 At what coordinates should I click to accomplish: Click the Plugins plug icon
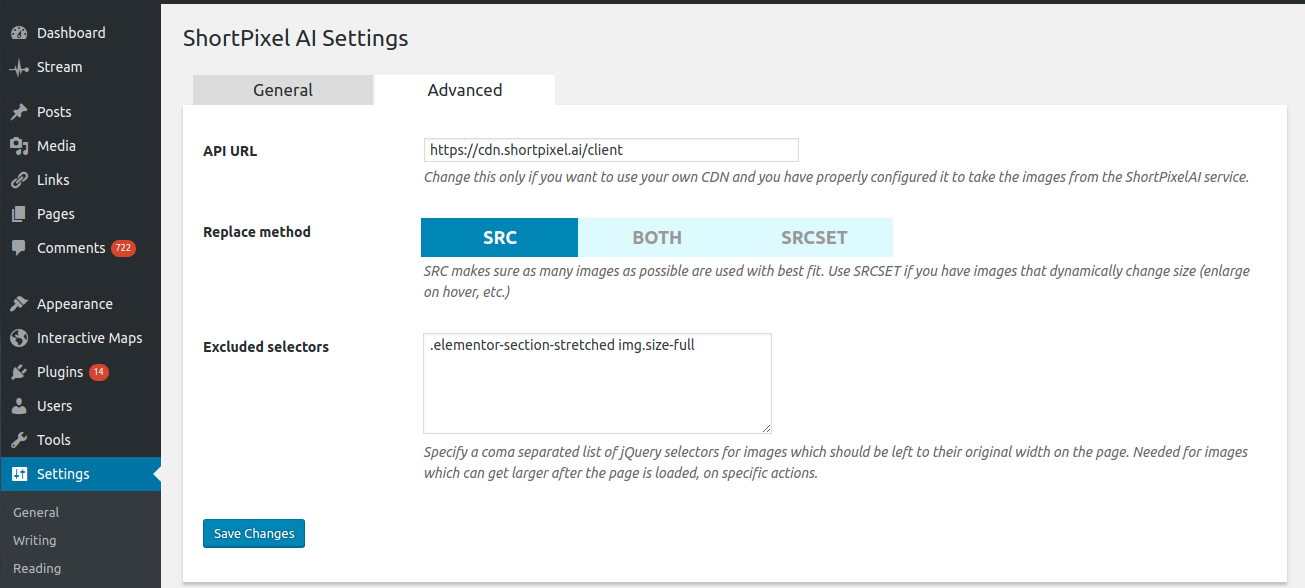click(19, 372)
